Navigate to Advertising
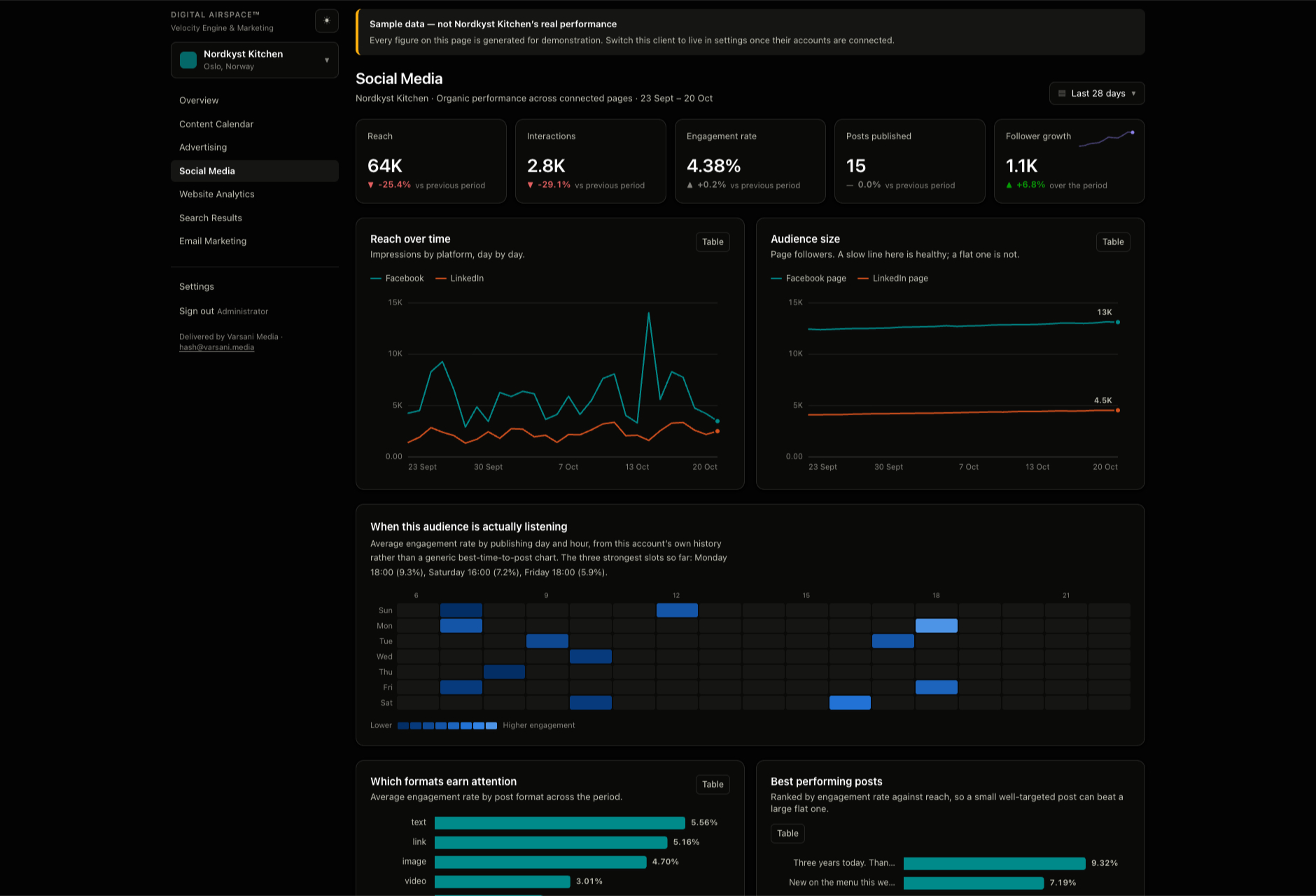1316x896 pixels. 255,147
